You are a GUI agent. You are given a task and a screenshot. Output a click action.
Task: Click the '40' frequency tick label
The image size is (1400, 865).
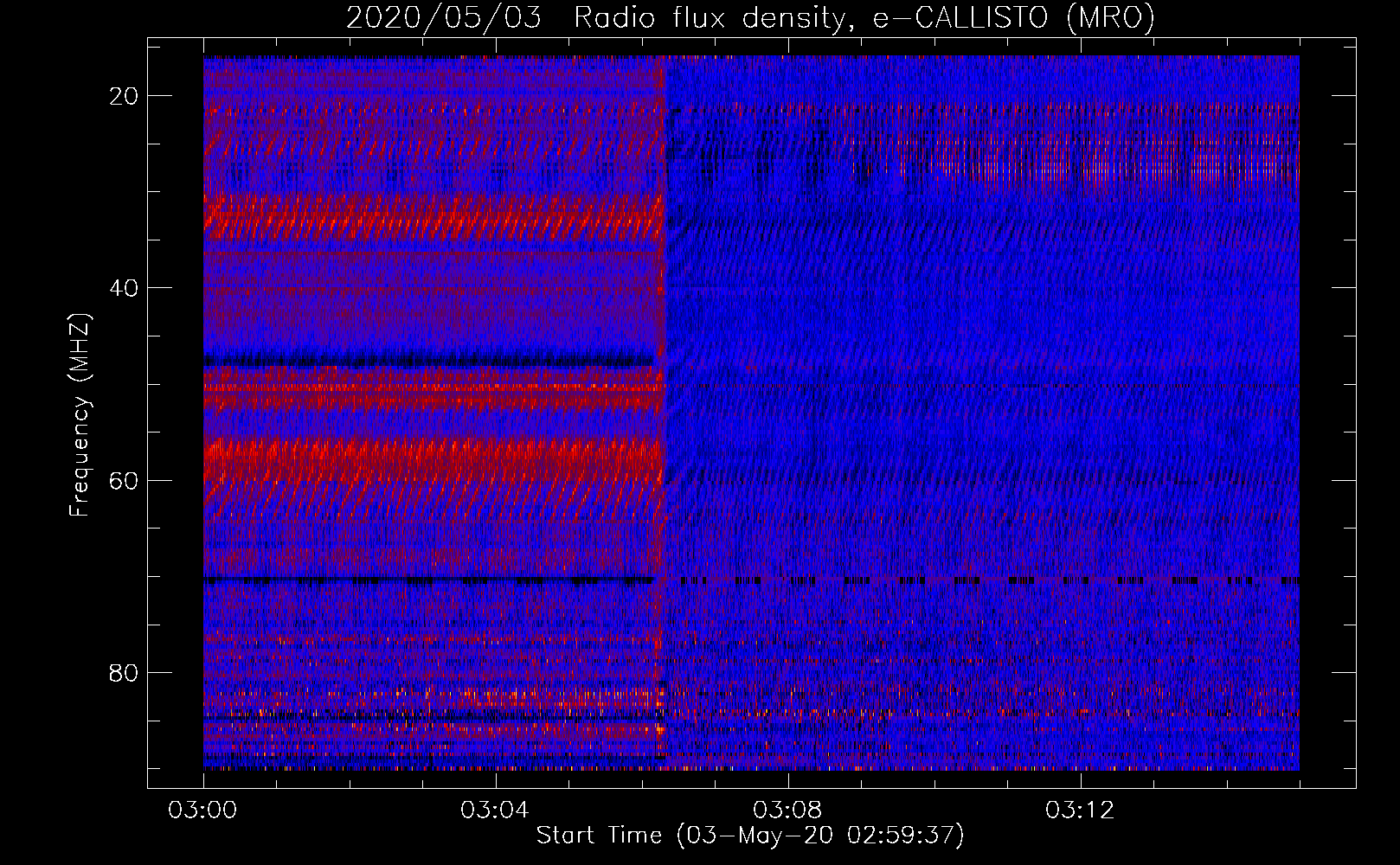[x=124, y=288]
